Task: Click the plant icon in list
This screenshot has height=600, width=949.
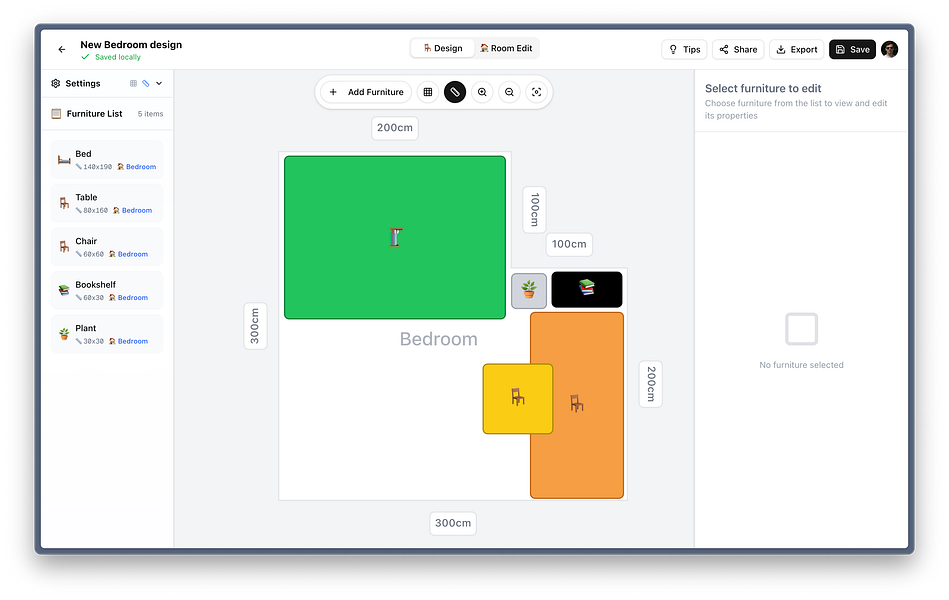Action: pos(64,334)
